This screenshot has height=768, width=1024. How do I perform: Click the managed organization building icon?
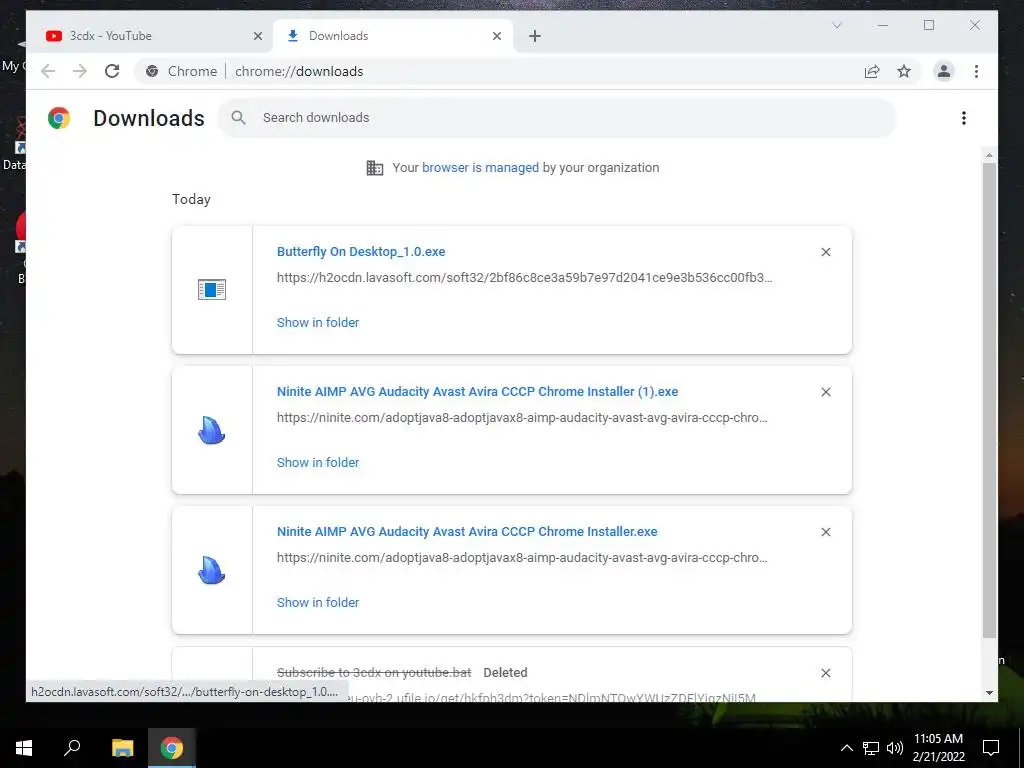pos(375,168)
